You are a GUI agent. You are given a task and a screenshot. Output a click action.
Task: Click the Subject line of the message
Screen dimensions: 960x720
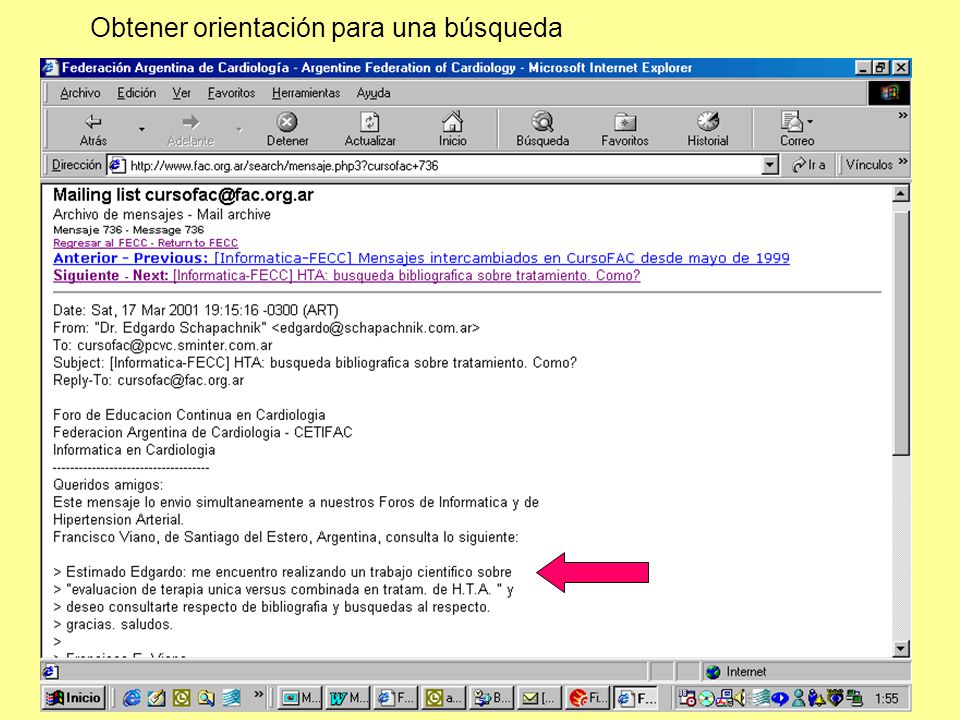(x=315, y=362)
